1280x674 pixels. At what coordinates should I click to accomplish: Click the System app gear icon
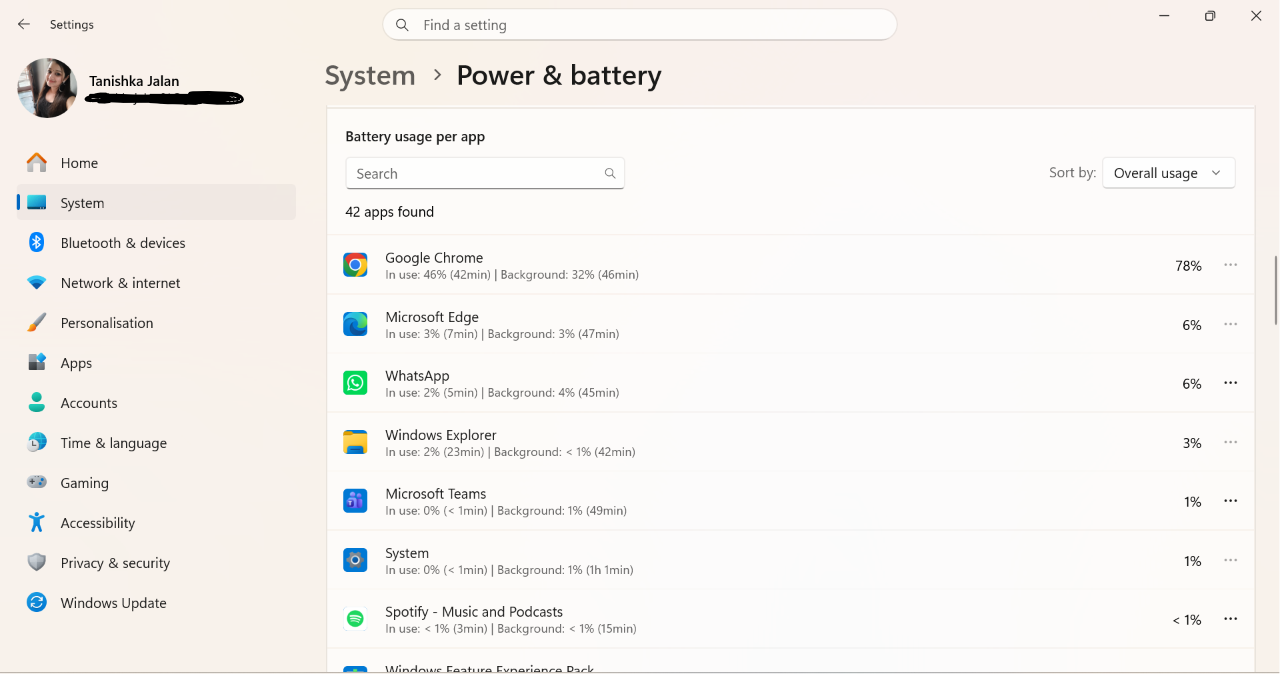point(355,560)
